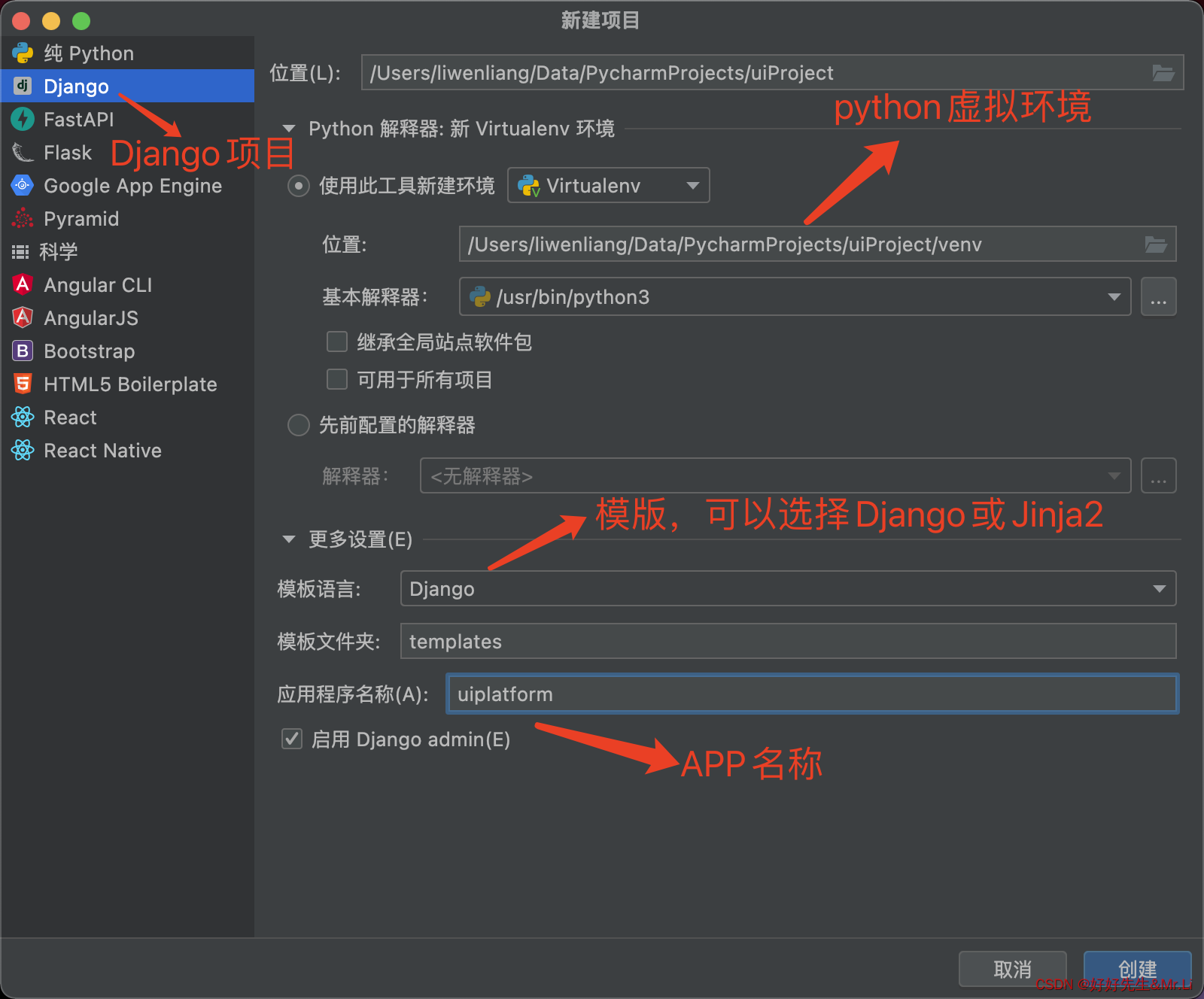
Task: Click the Pyramid framework icon
Action: (x=23, y=218)
